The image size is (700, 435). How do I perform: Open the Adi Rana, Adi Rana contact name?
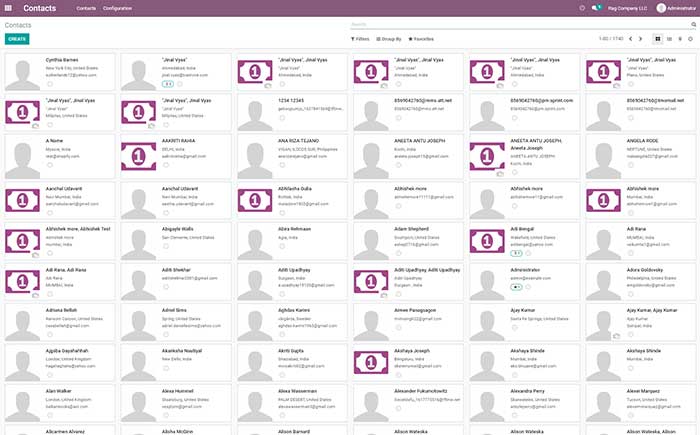click(66, 270)
